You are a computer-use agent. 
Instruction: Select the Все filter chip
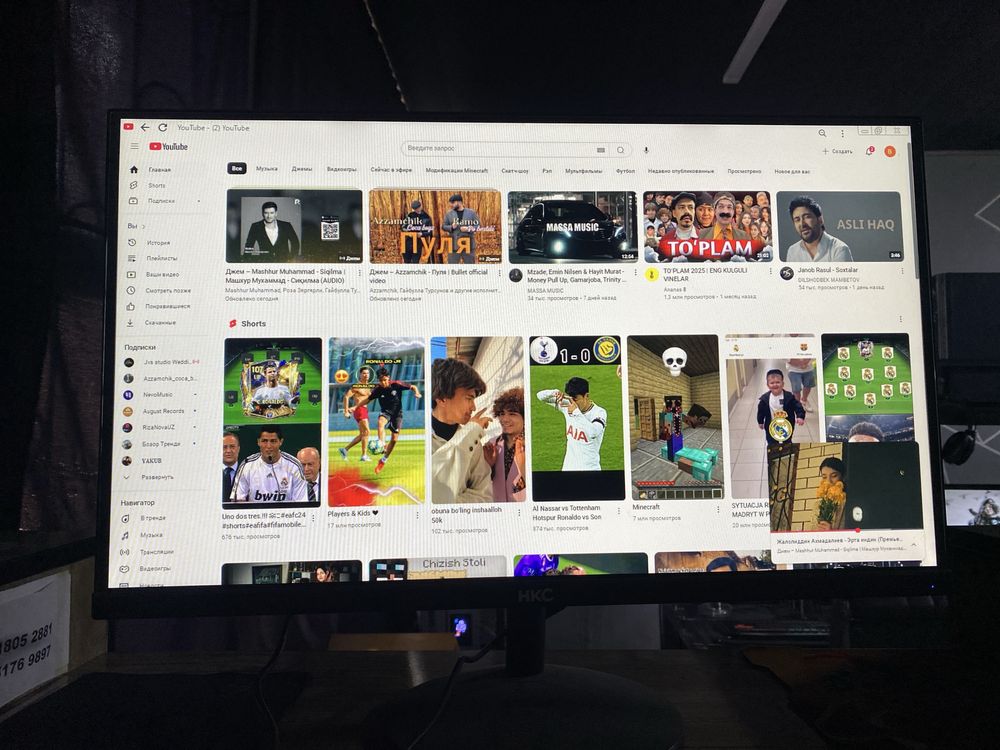(237, 168)
